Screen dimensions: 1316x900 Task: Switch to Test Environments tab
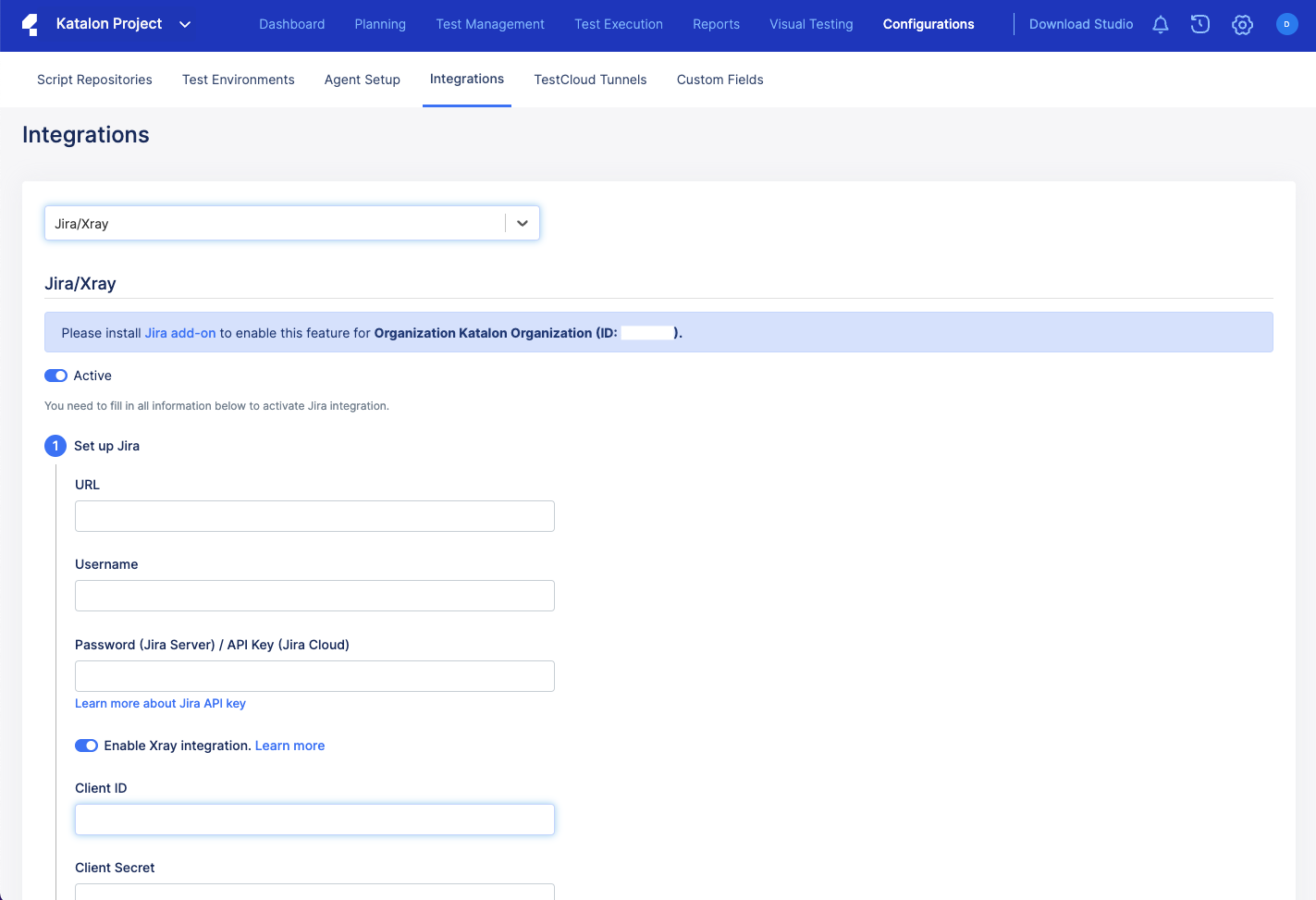239,80
